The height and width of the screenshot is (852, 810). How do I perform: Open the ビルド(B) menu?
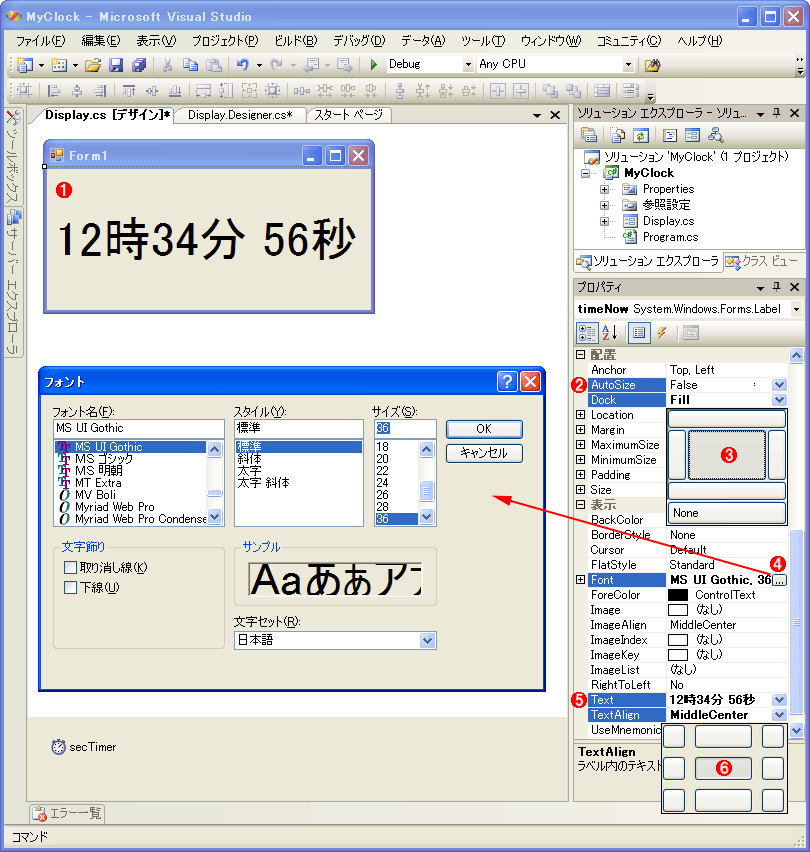pos(296,41)
